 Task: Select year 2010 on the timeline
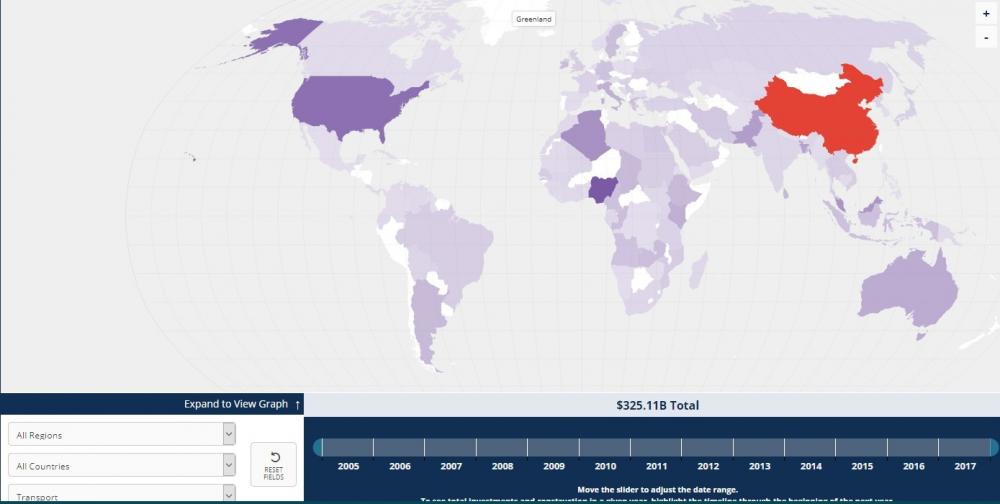605,466
